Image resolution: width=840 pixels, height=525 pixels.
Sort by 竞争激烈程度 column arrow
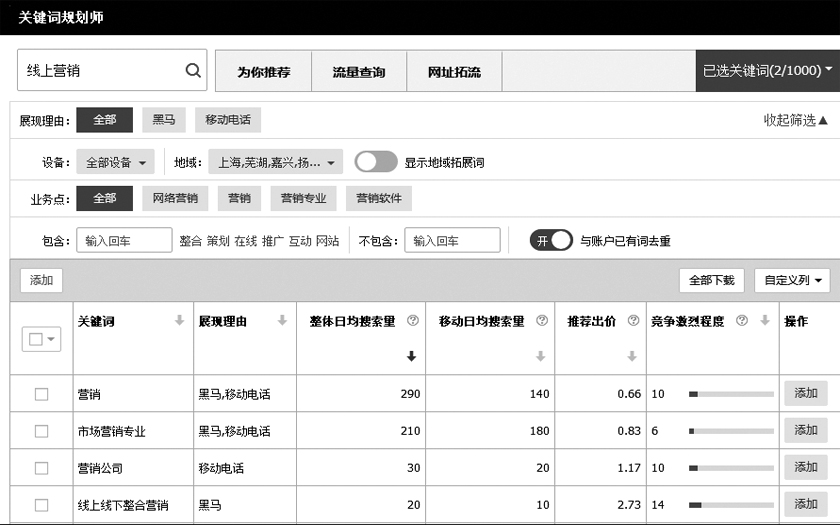click(x=765, y=320)
